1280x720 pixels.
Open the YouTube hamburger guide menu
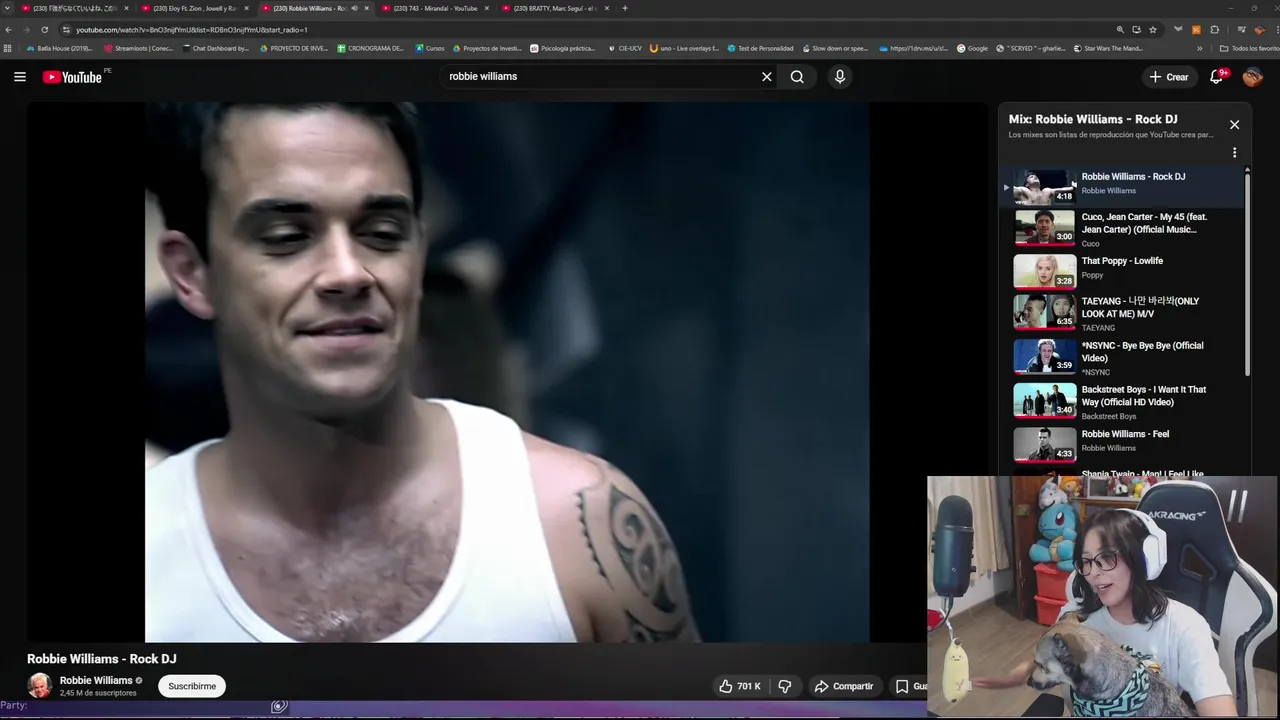(x=20, y=77)
